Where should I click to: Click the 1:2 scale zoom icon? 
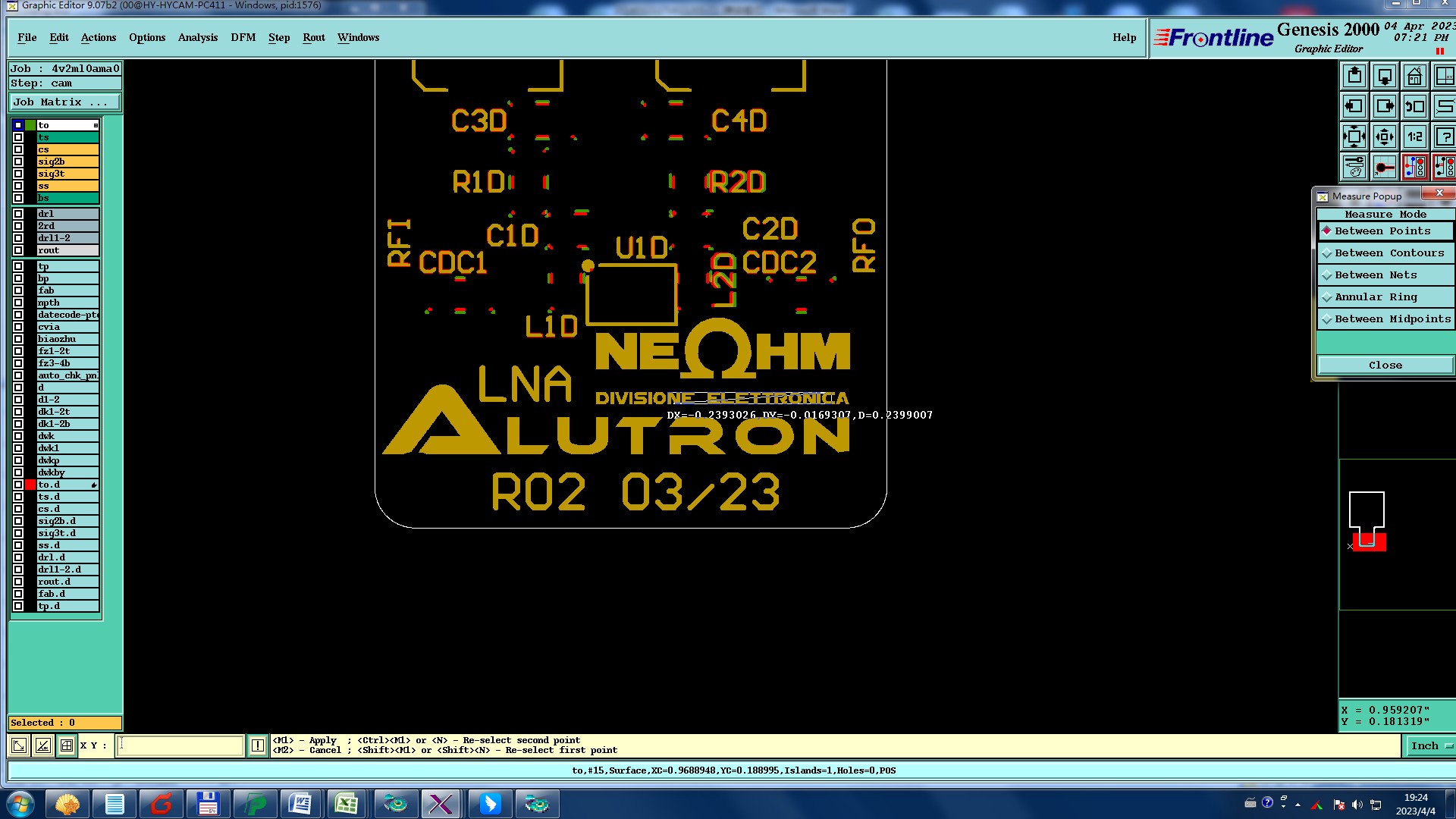click(1415, 136)
